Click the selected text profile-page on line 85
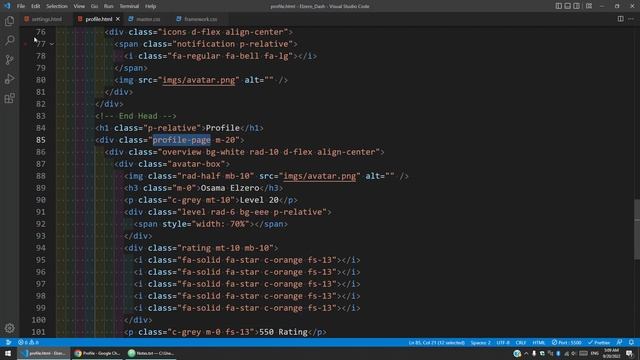Screen dimensions: 640x360 pyautogui.click(x=182, y=140)
